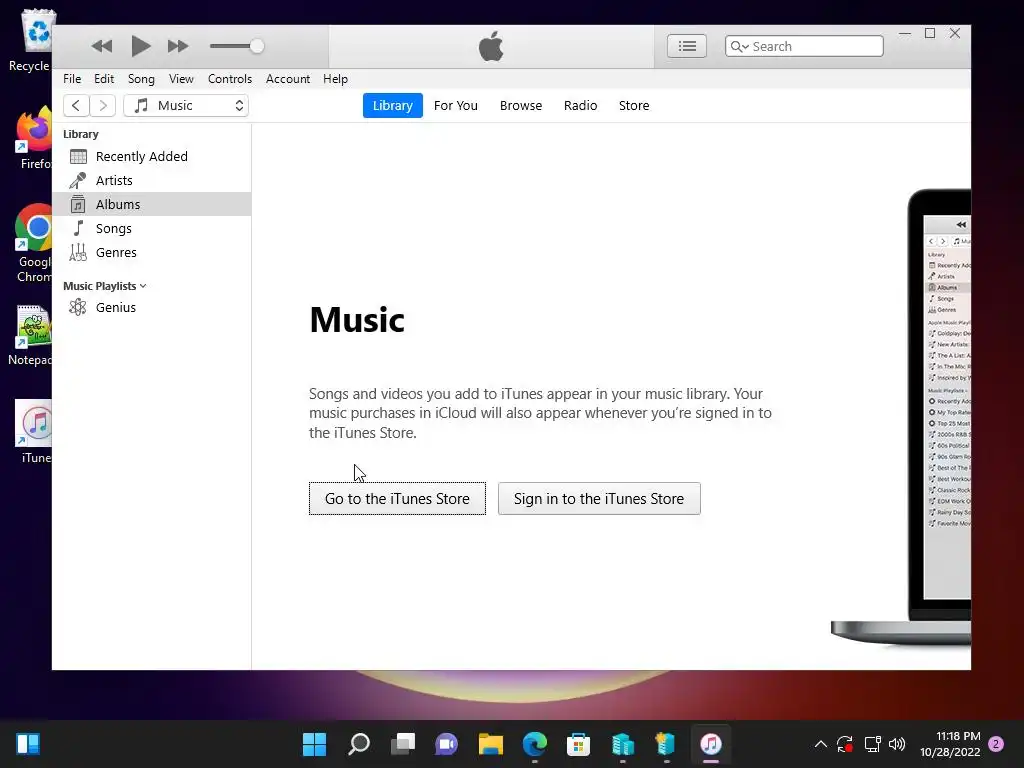Click the Apple logo in the display area
The height and width of the screenshot is (768, 1024).
click(491, 46)
